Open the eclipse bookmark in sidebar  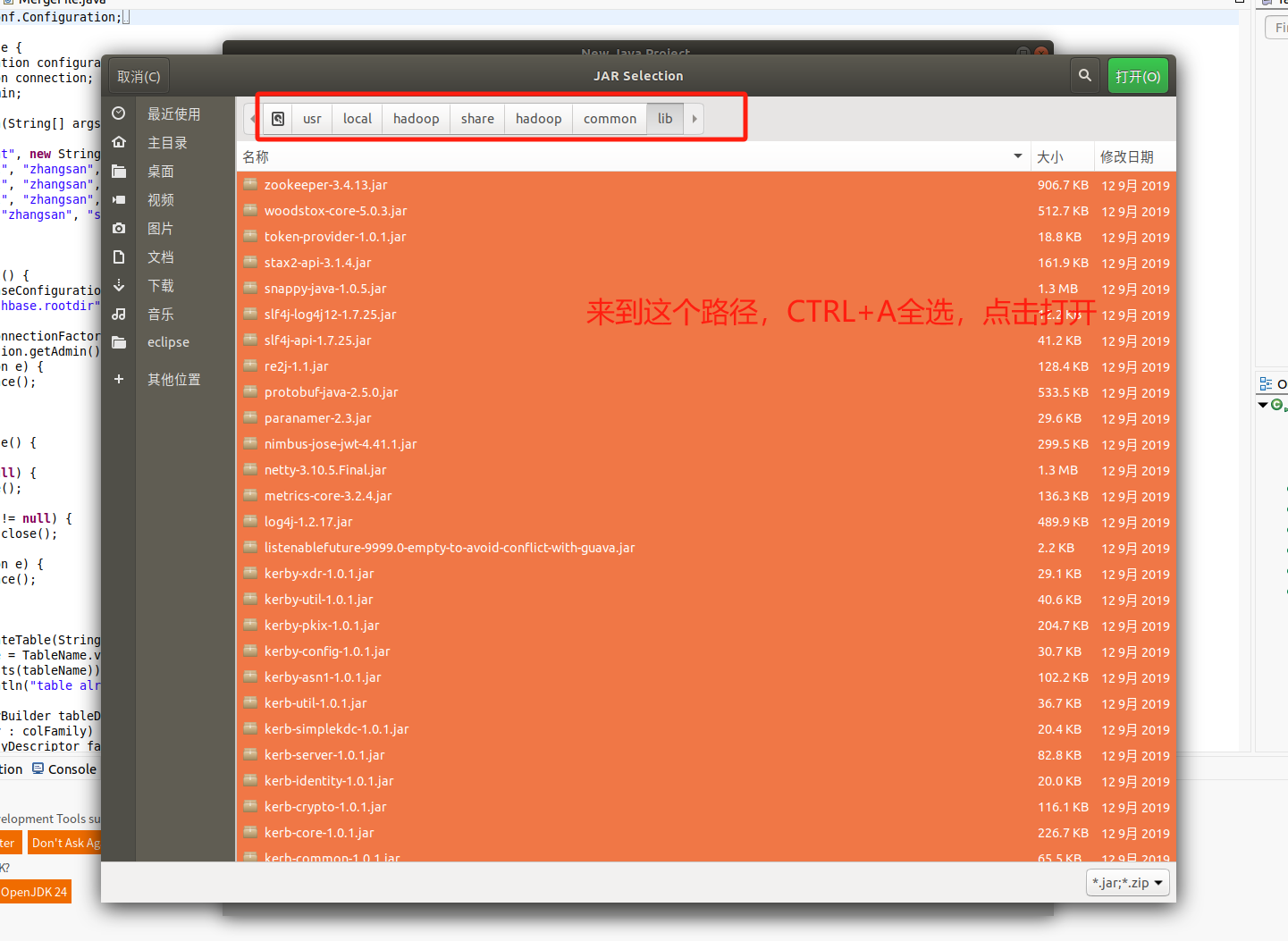click(x=168, y=342)
